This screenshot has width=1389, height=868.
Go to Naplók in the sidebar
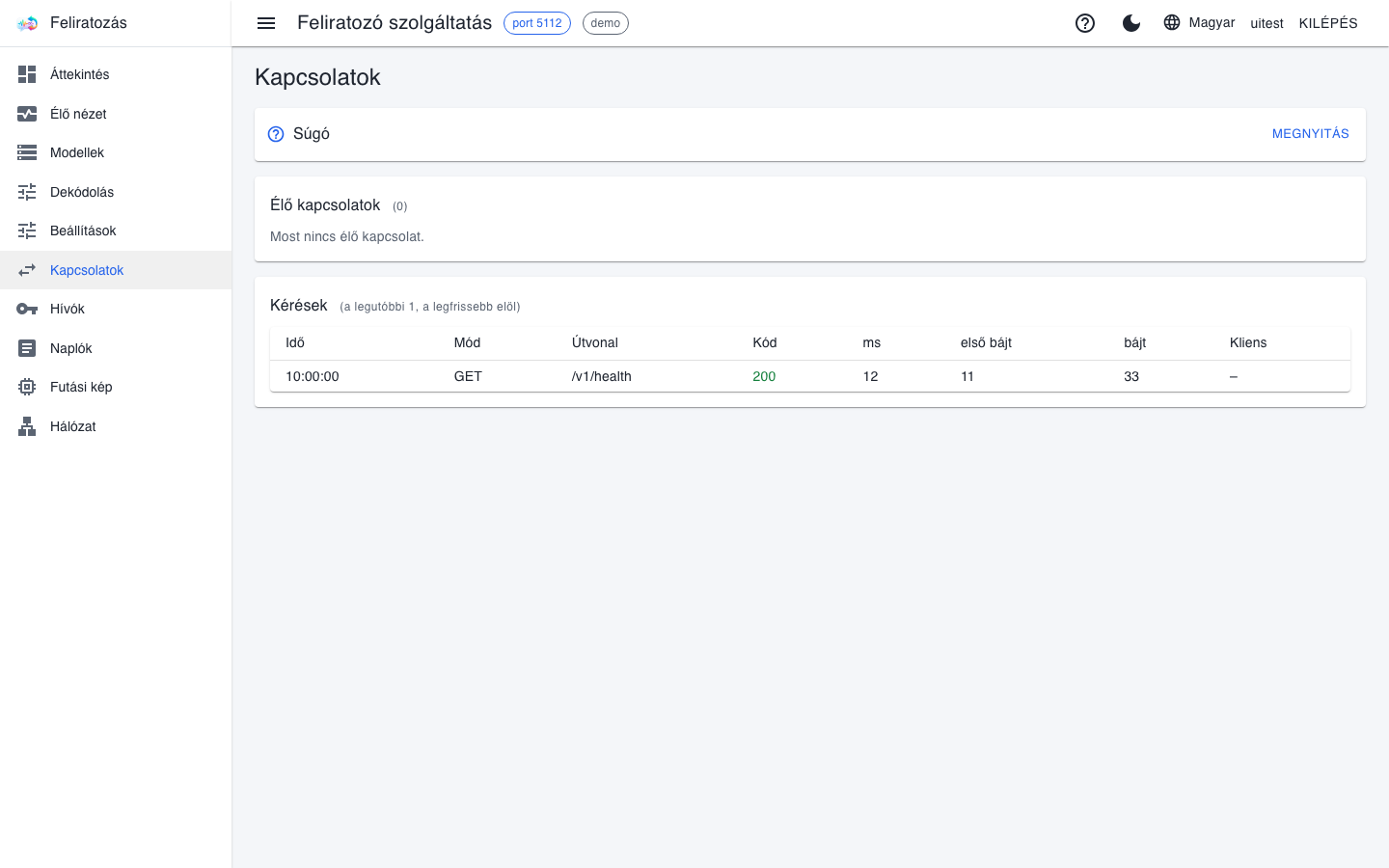click(x=116, y=348)
